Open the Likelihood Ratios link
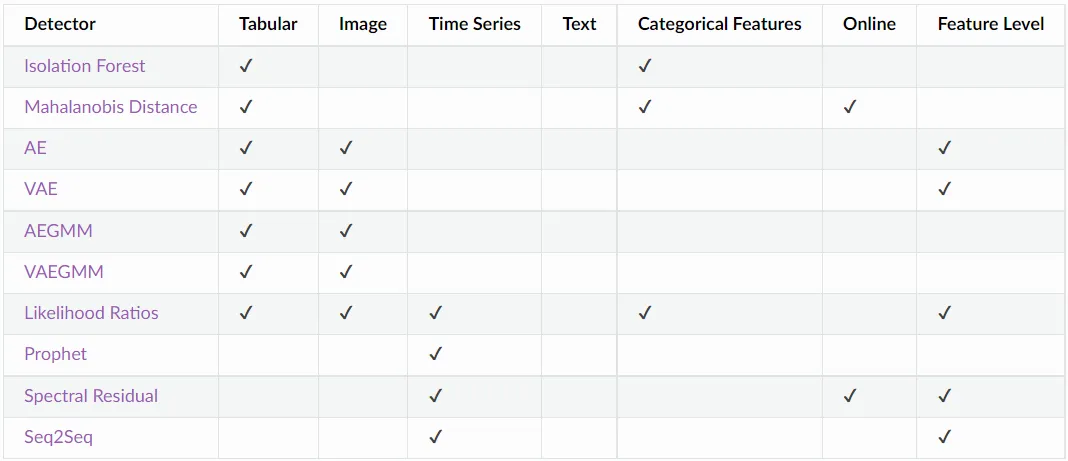 click(x=91, y=313)
